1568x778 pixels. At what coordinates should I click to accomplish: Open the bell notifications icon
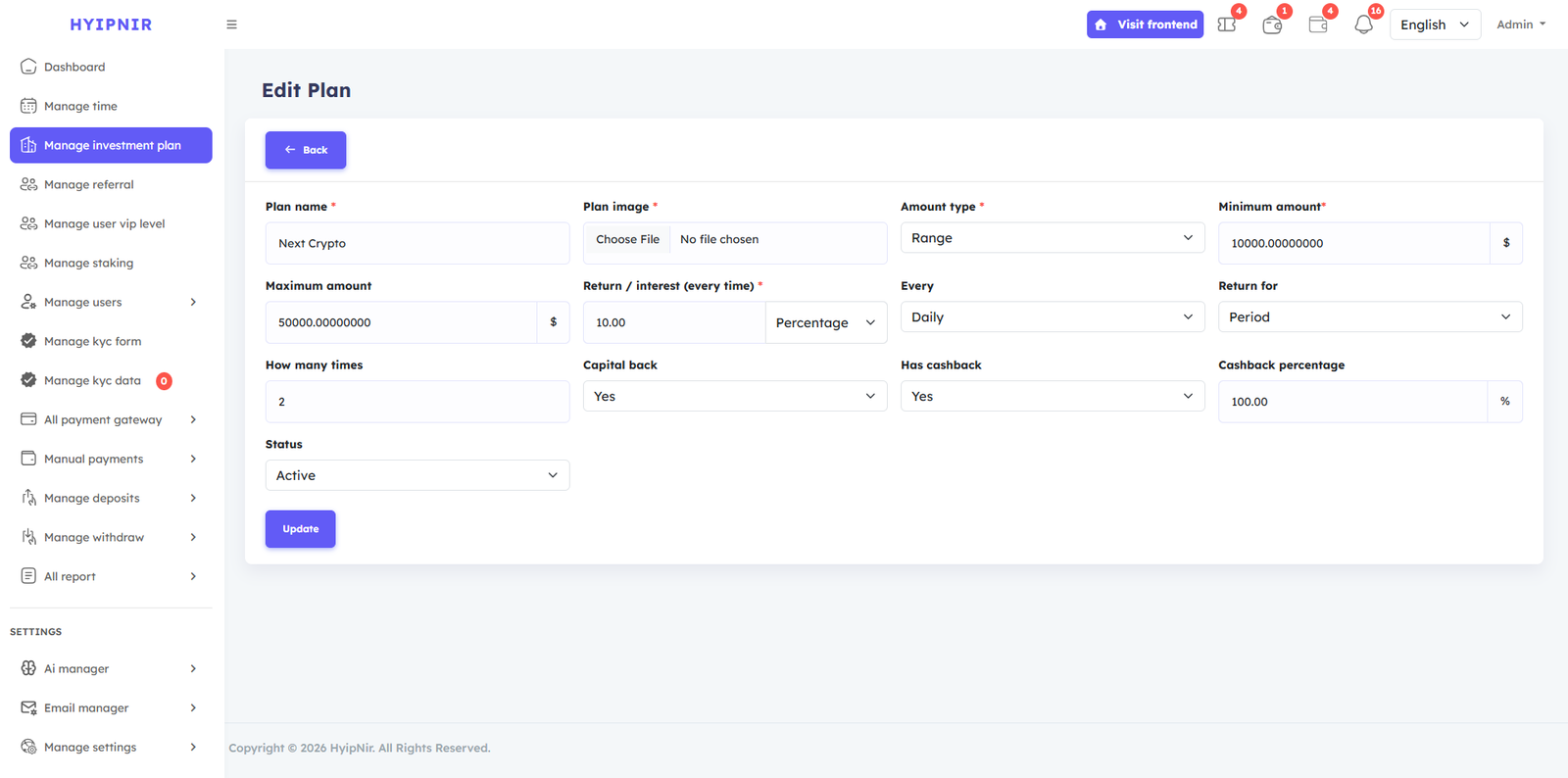pyautogui.click(x=1363, y=24)
